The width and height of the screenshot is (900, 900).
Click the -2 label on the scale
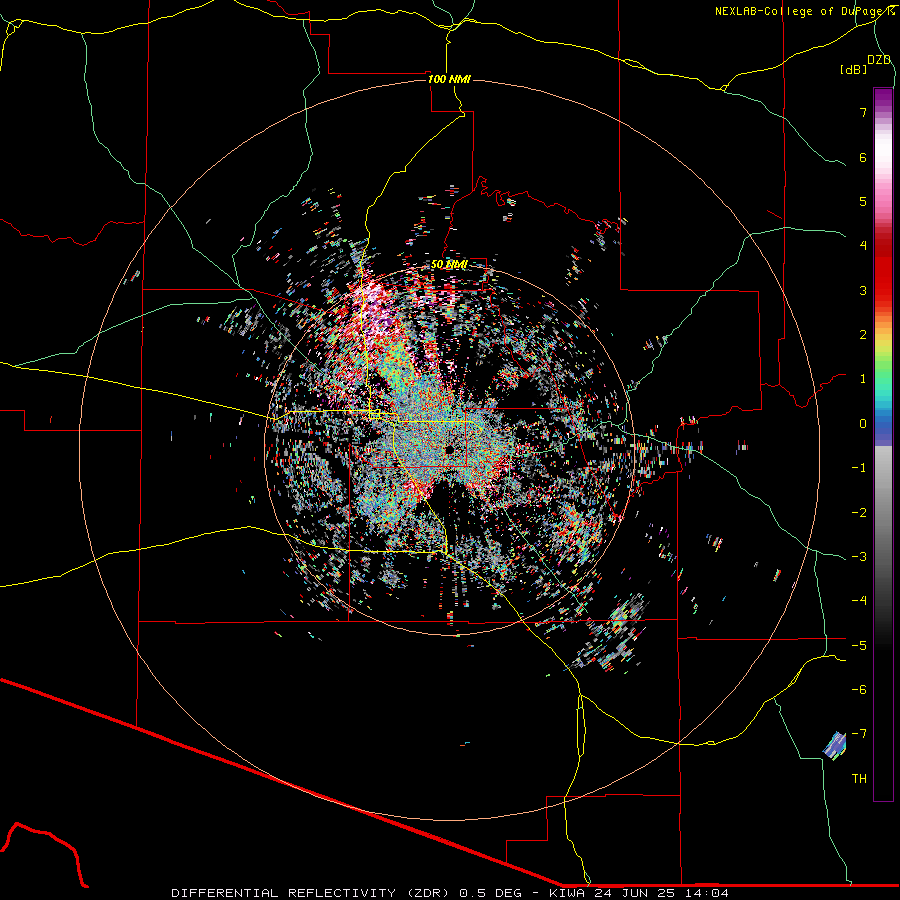(859, 512)
